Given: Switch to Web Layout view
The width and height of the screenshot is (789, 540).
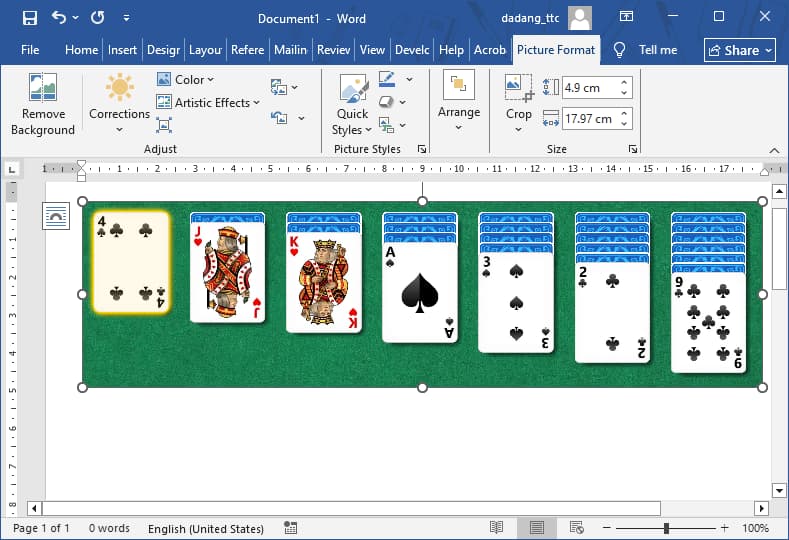Looking at the screenshot, I should pos(577,528).
